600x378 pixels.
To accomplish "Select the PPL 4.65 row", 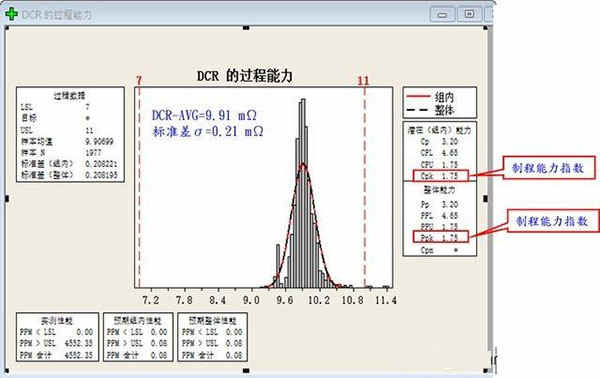I will click(x=439, y=216).
